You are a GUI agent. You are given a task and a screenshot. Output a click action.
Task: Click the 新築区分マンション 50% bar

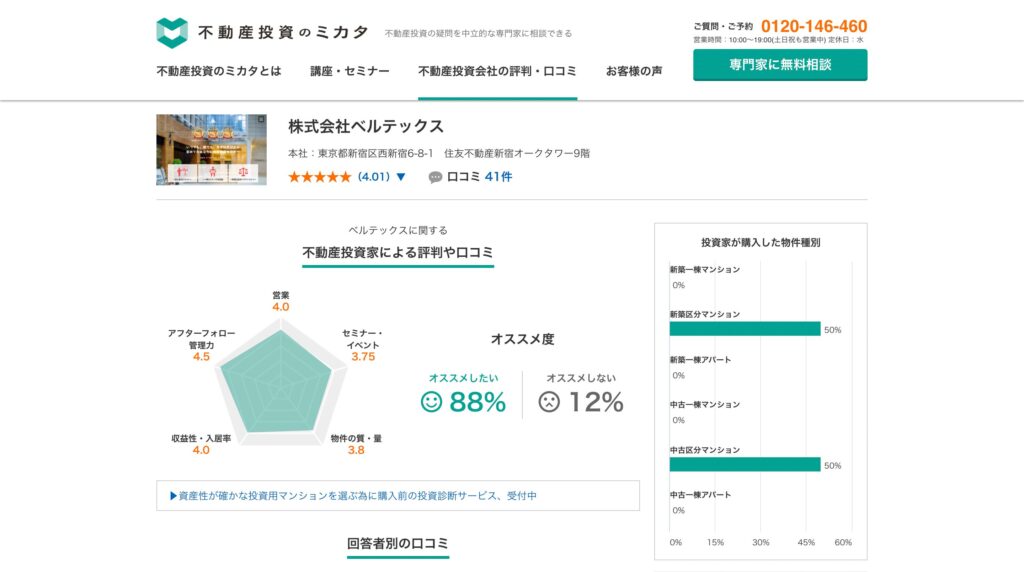[x=745, y=329]
